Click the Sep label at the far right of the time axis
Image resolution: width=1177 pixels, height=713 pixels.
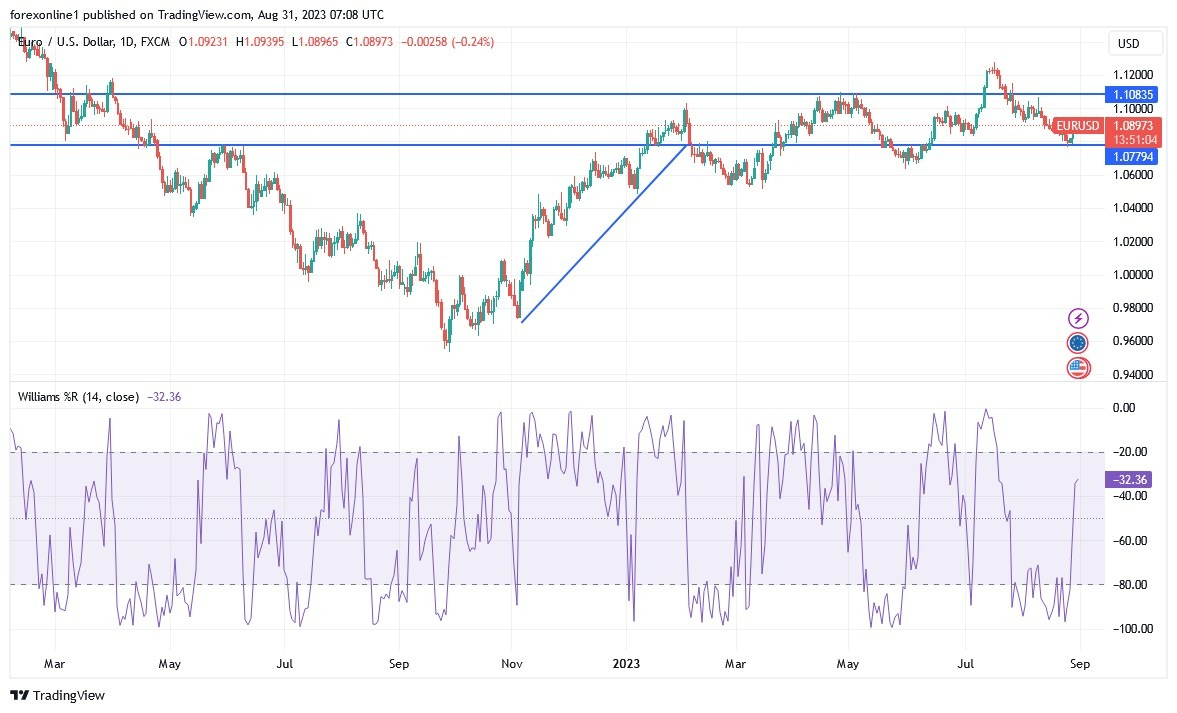tap(1079, 662)
